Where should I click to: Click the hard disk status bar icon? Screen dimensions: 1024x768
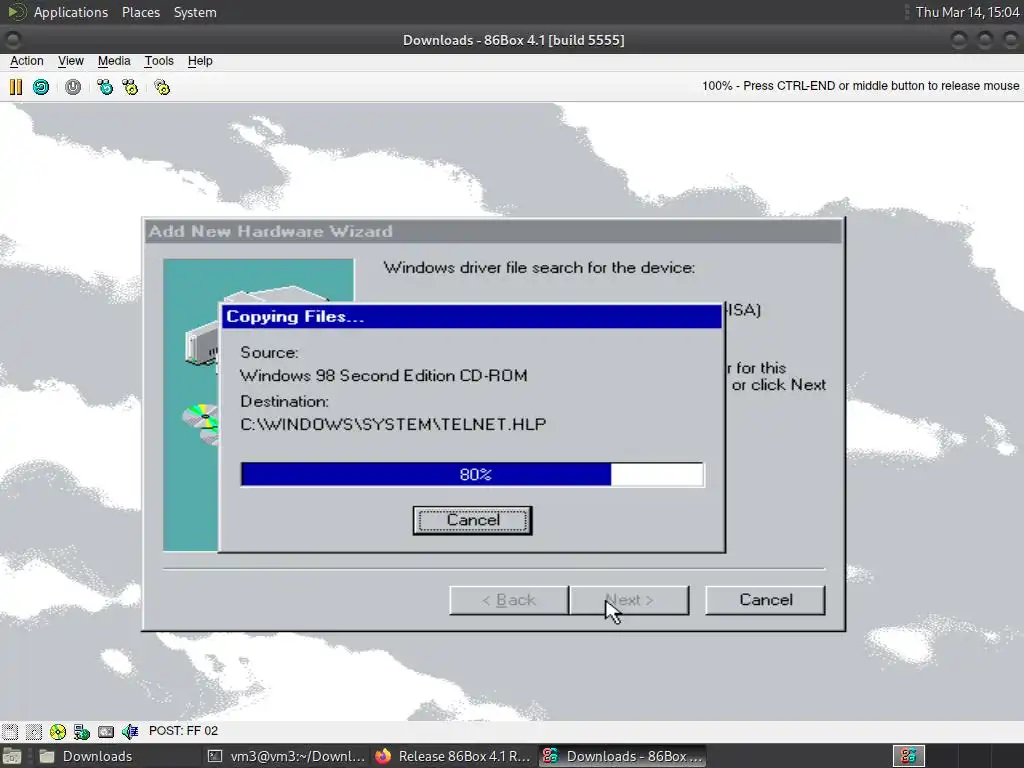106,731
